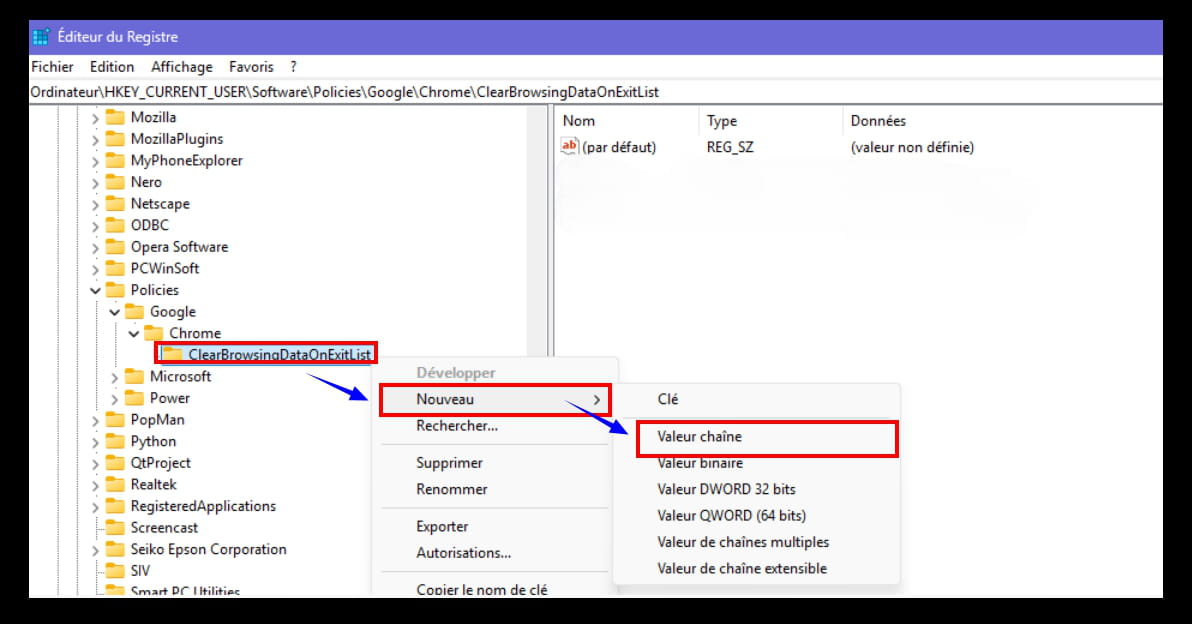
Task: Click the Seiko Epson Corporation folder icon
Action: click(x=116, y=550)
